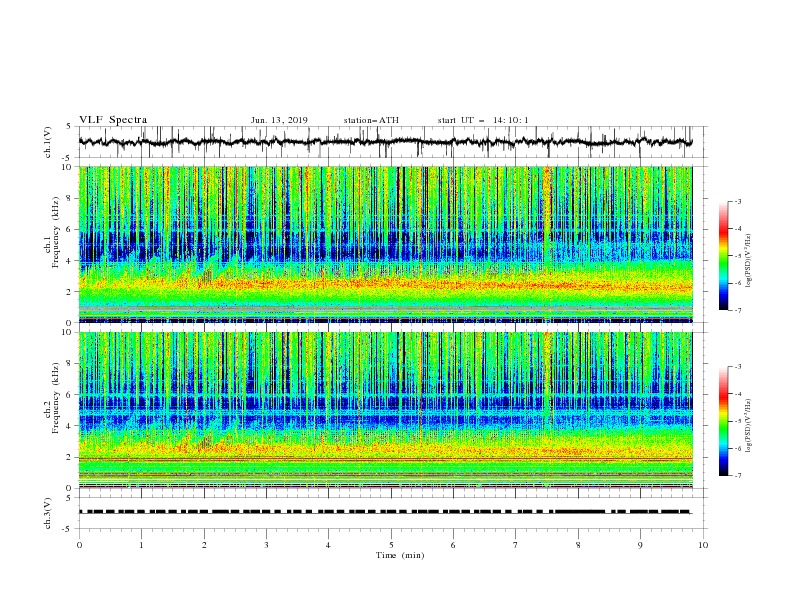Click inside the ch.1 spectrogram panel

coord(385,244)
